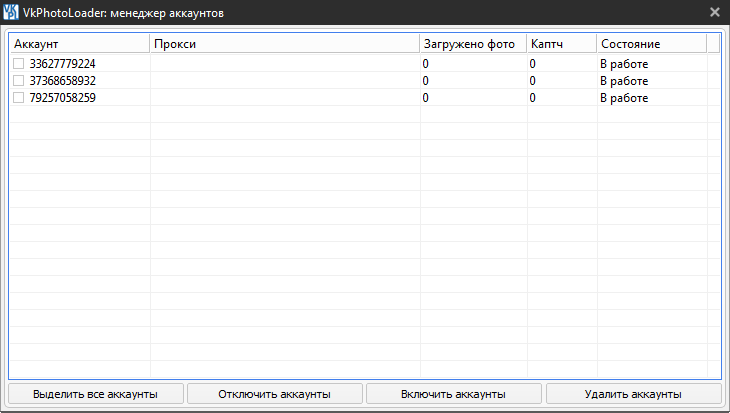Close the account manager window

[715, 12]
